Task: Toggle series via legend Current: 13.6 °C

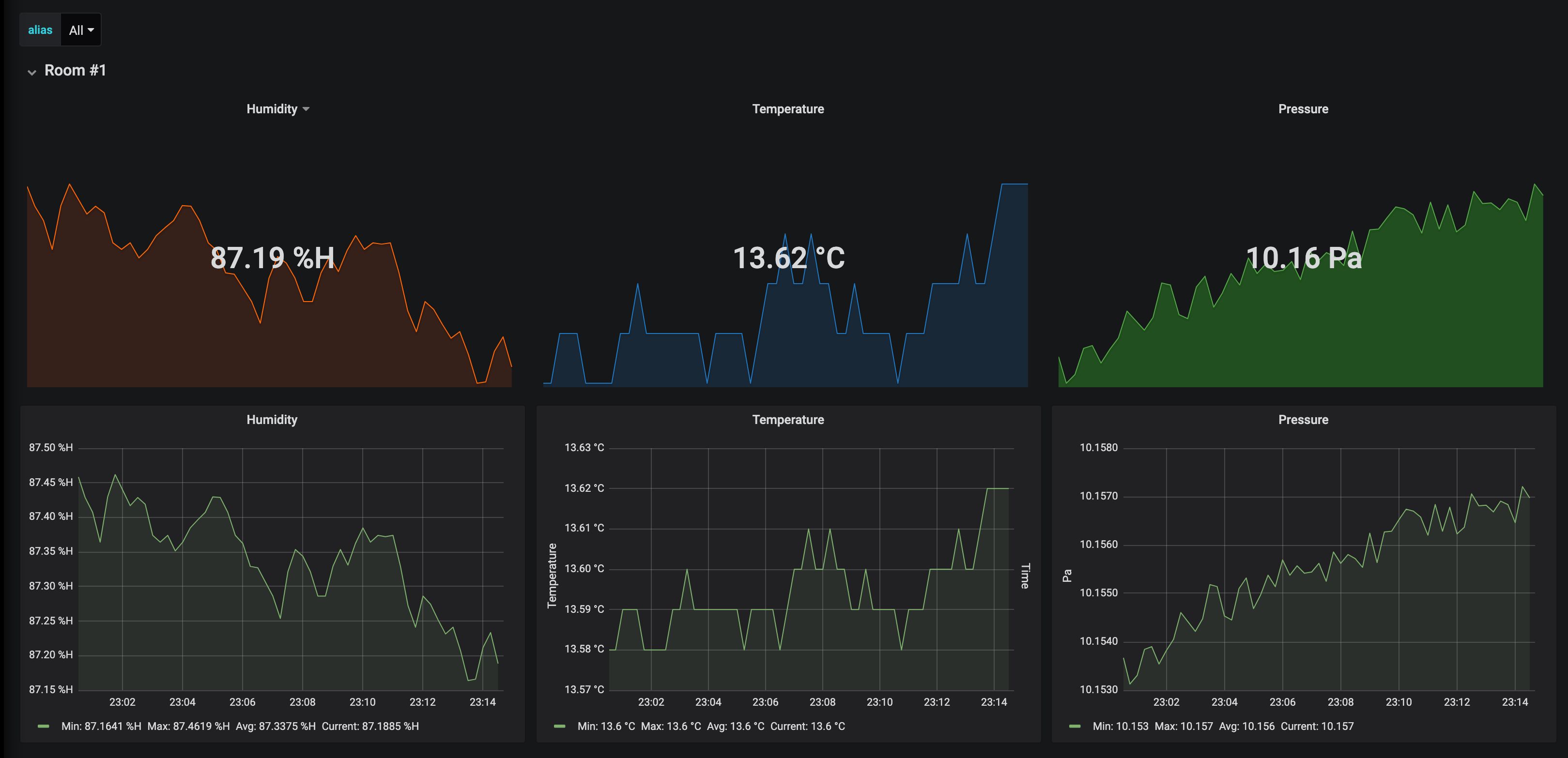Action: pyautogui.click(x=807, y=727)
